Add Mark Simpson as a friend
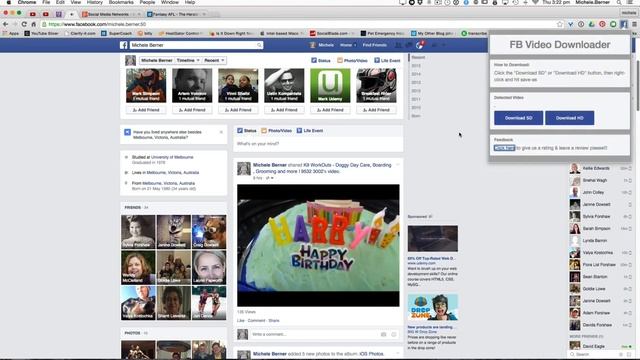 click(x=146, y=110)
